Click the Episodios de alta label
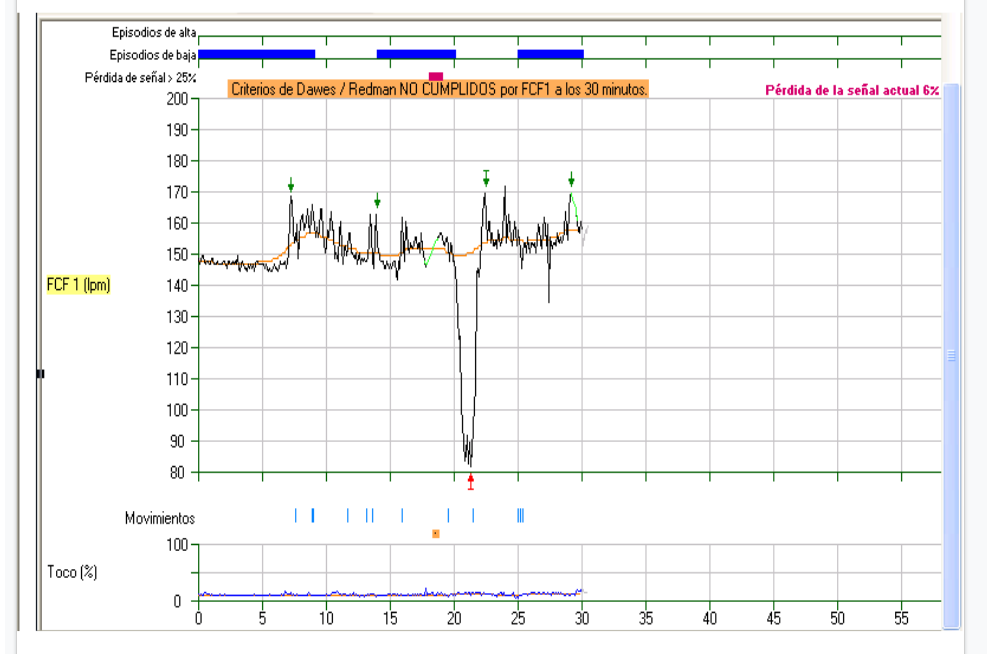 click(x=153, y=34)
